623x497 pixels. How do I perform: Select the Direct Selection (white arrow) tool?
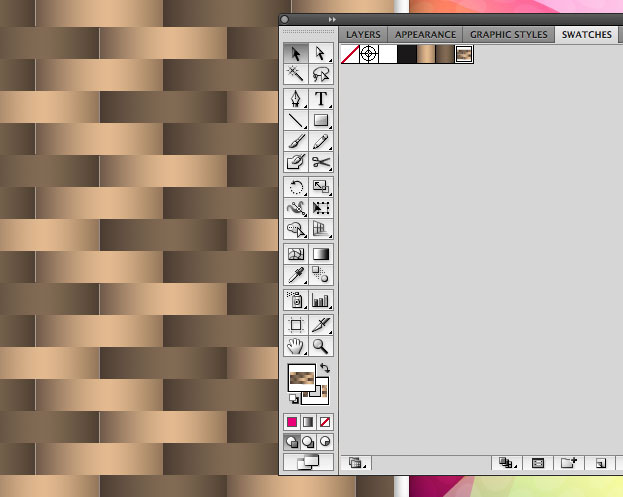321,53
